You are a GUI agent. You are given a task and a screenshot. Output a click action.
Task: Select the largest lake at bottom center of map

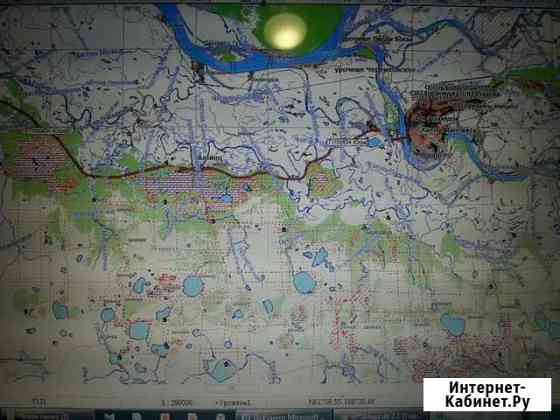(220, 370)
